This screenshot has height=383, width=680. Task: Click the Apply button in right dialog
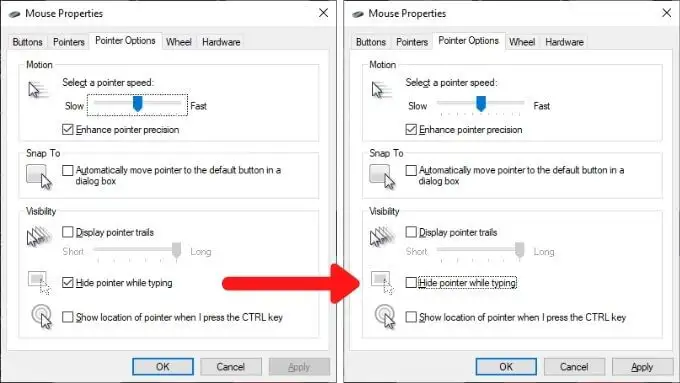pos(642,367)
